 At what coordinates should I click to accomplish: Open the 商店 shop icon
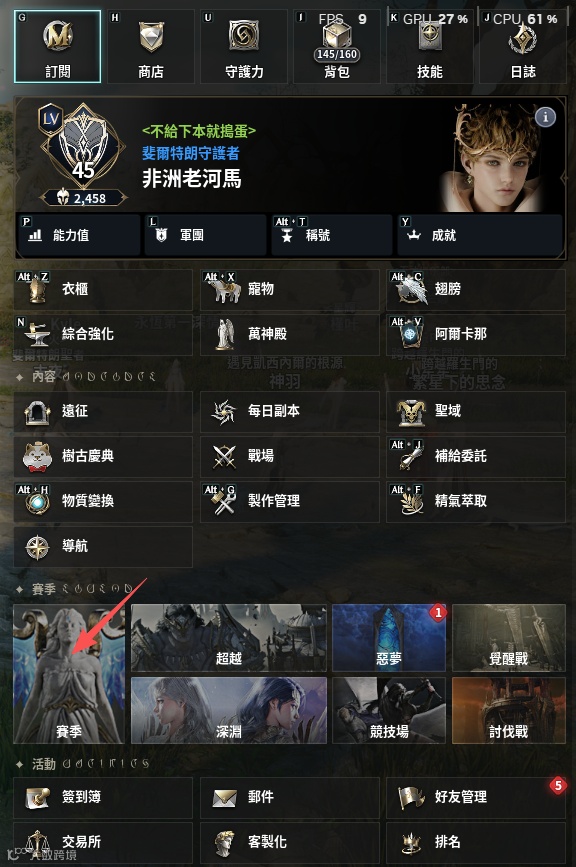(x=151, y=36)
